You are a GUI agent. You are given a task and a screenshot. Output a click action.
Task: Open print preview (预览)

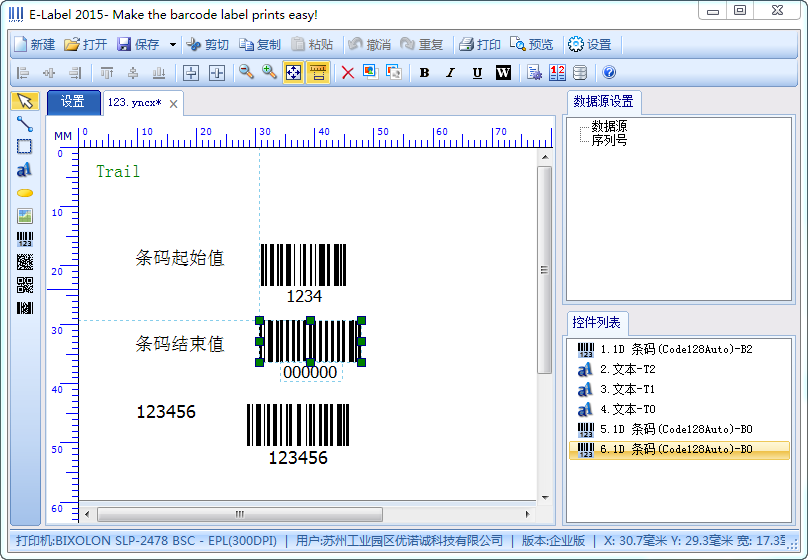(531, 45)
